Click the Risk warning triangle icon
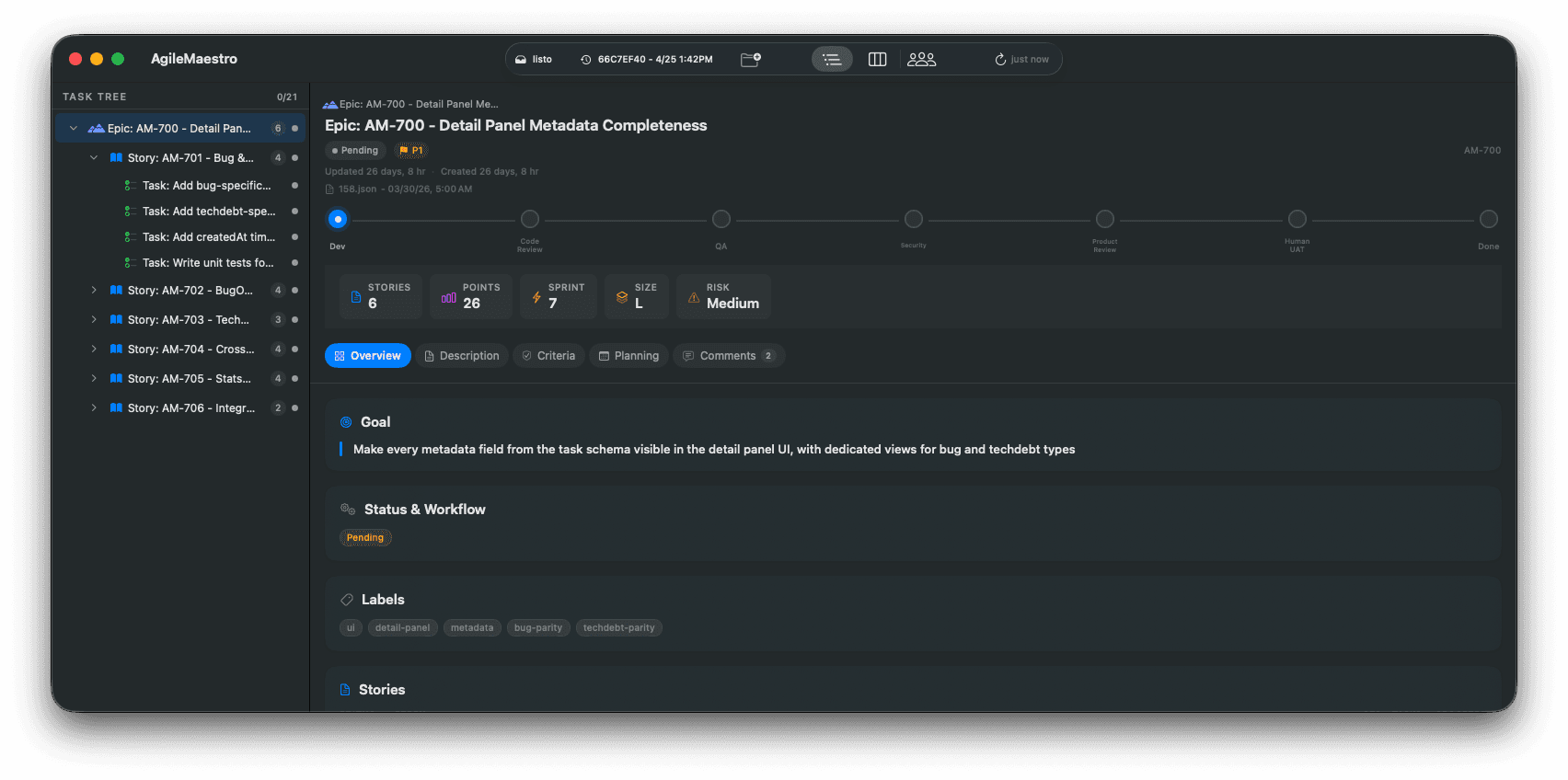Viewport: 1568px width, 780px height. tap(694, 297)
